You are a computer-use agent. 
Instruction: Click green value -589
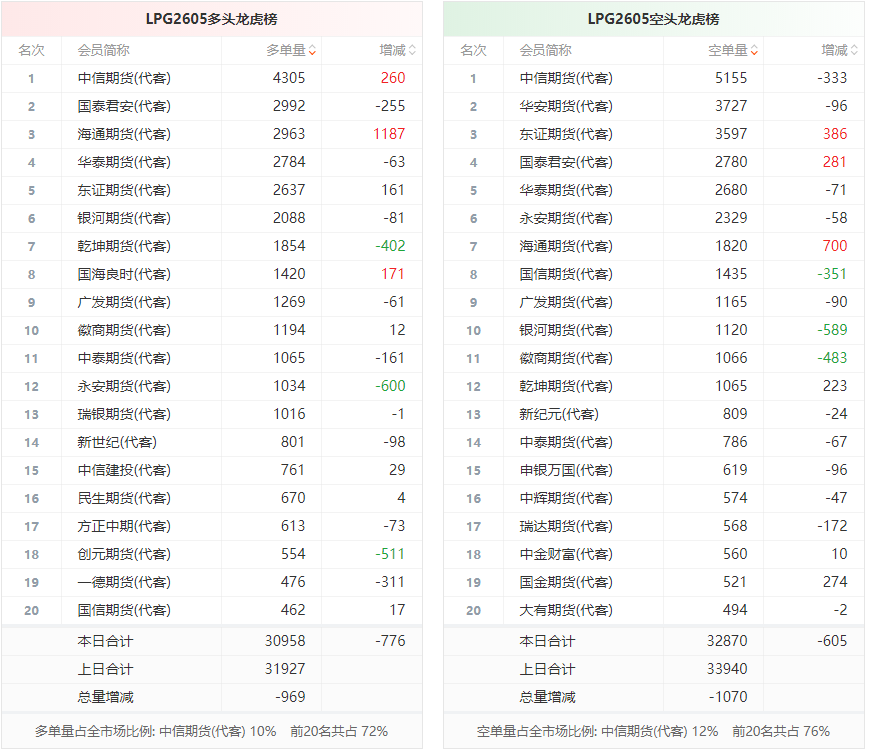833,330
